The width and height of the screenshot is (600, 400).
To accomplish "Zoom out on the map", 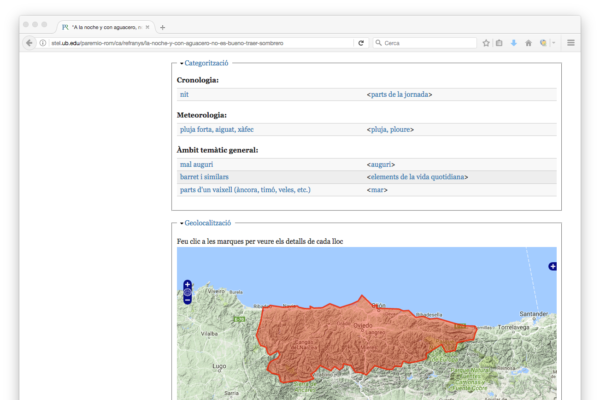I will pyautogui.click(x=187, y=299).
